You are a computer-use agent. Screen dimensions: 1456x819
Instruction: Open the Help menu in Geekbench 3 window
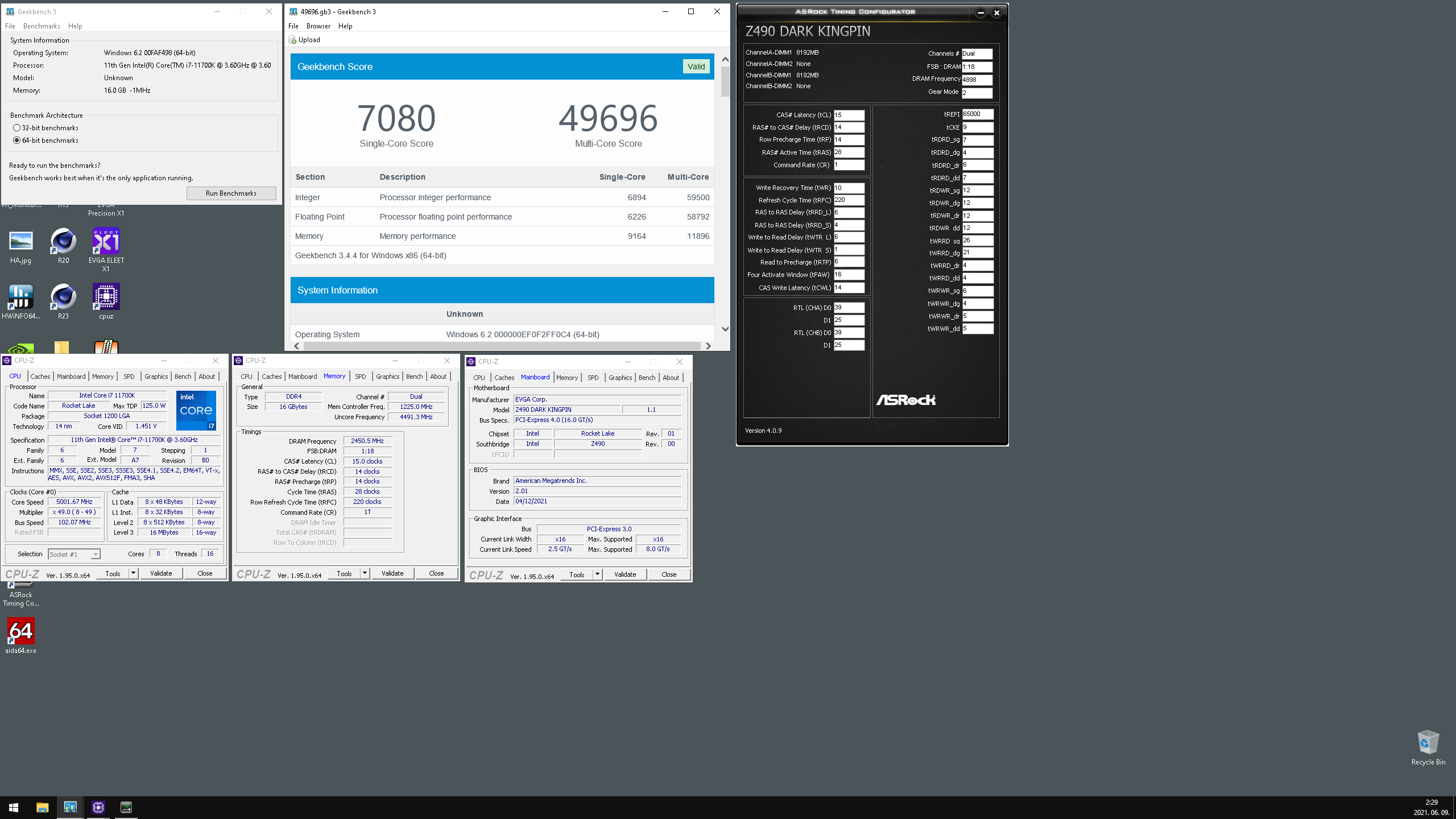(75, 26)
